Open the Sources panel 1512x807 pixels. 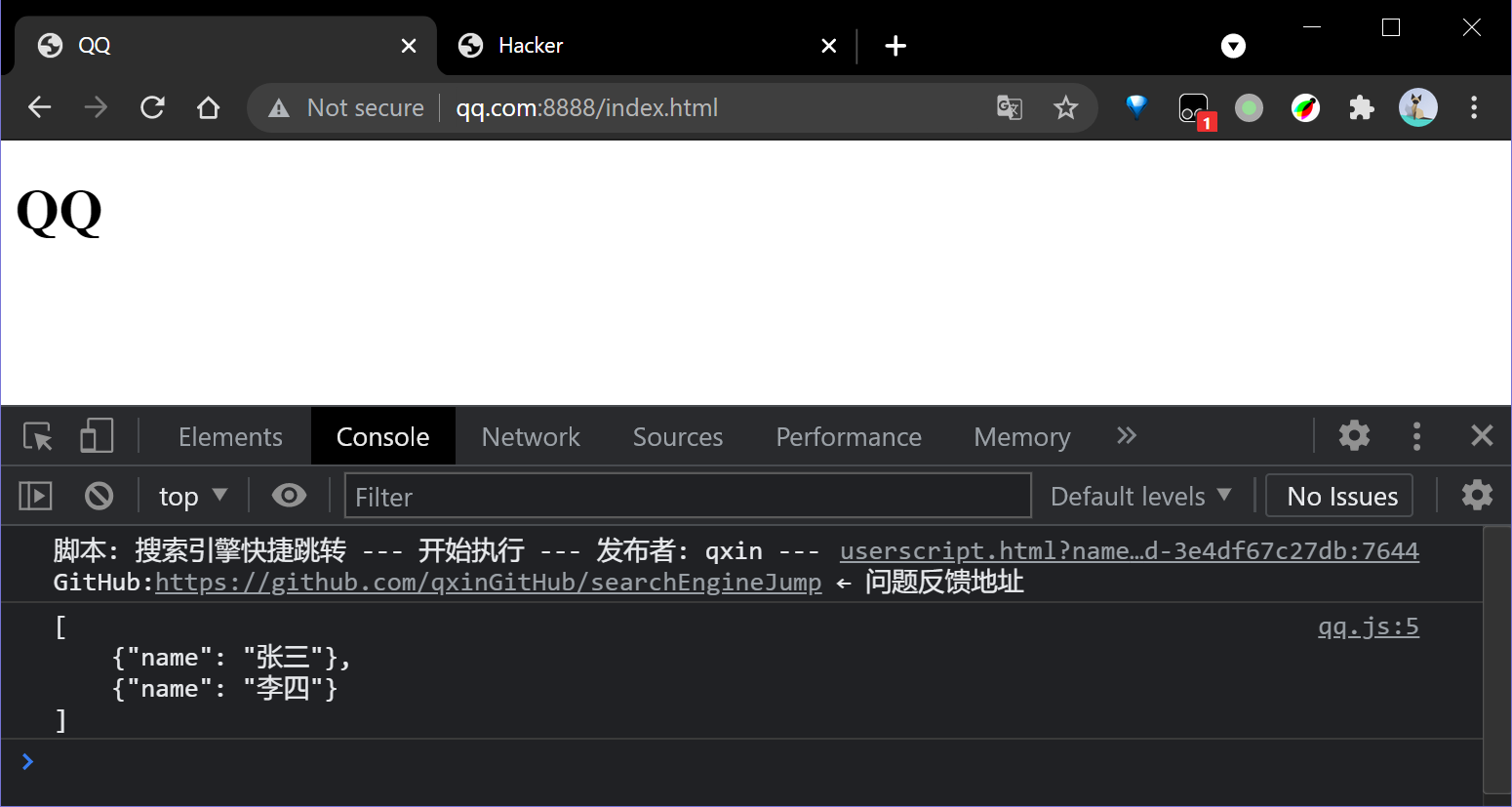click(x=678, y=436)
